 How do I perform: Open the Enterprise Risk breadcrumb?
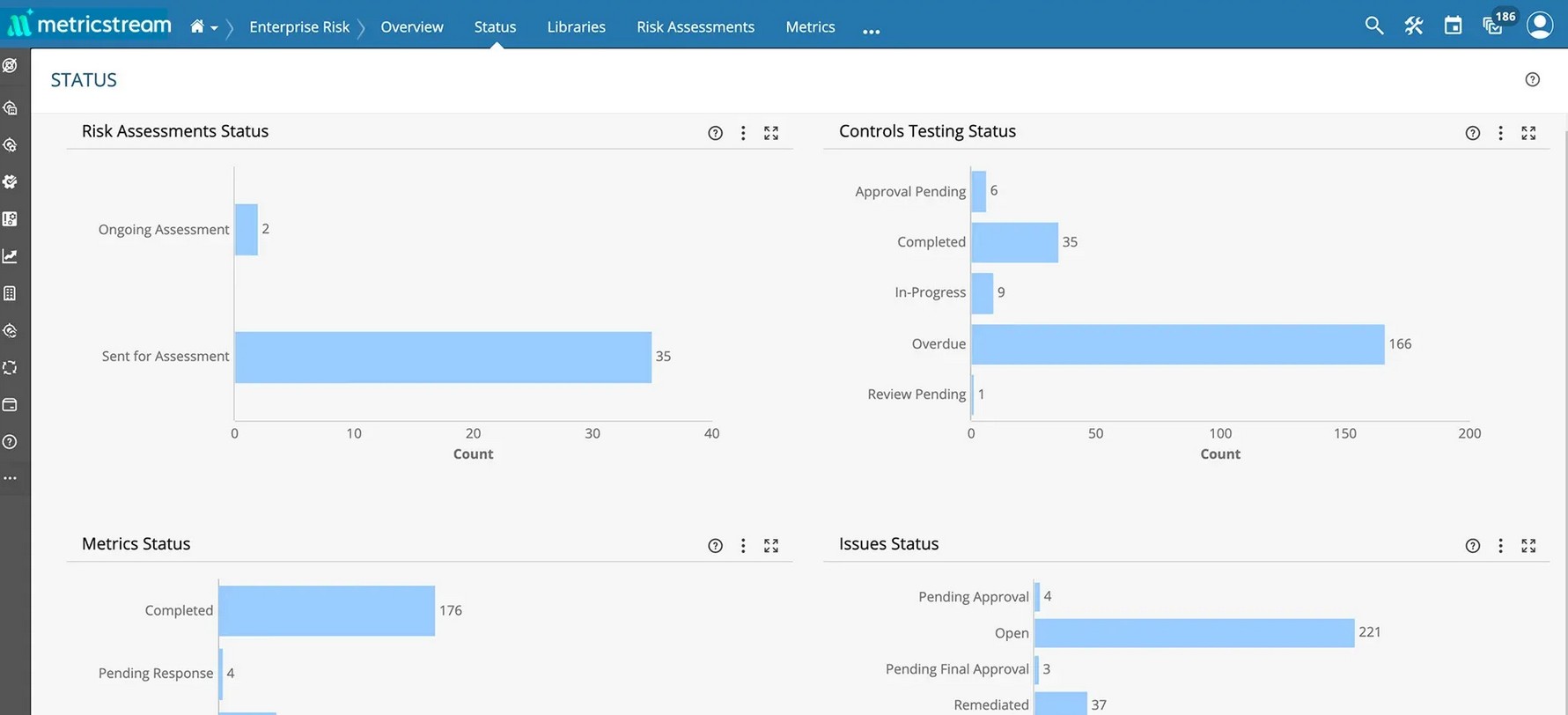coord(299,27)
